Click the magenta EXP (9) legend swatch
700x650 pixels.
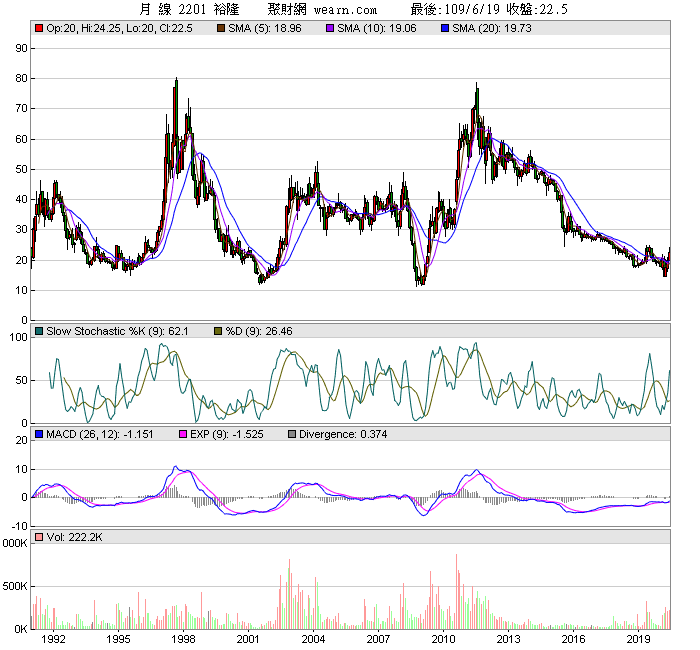183,434
